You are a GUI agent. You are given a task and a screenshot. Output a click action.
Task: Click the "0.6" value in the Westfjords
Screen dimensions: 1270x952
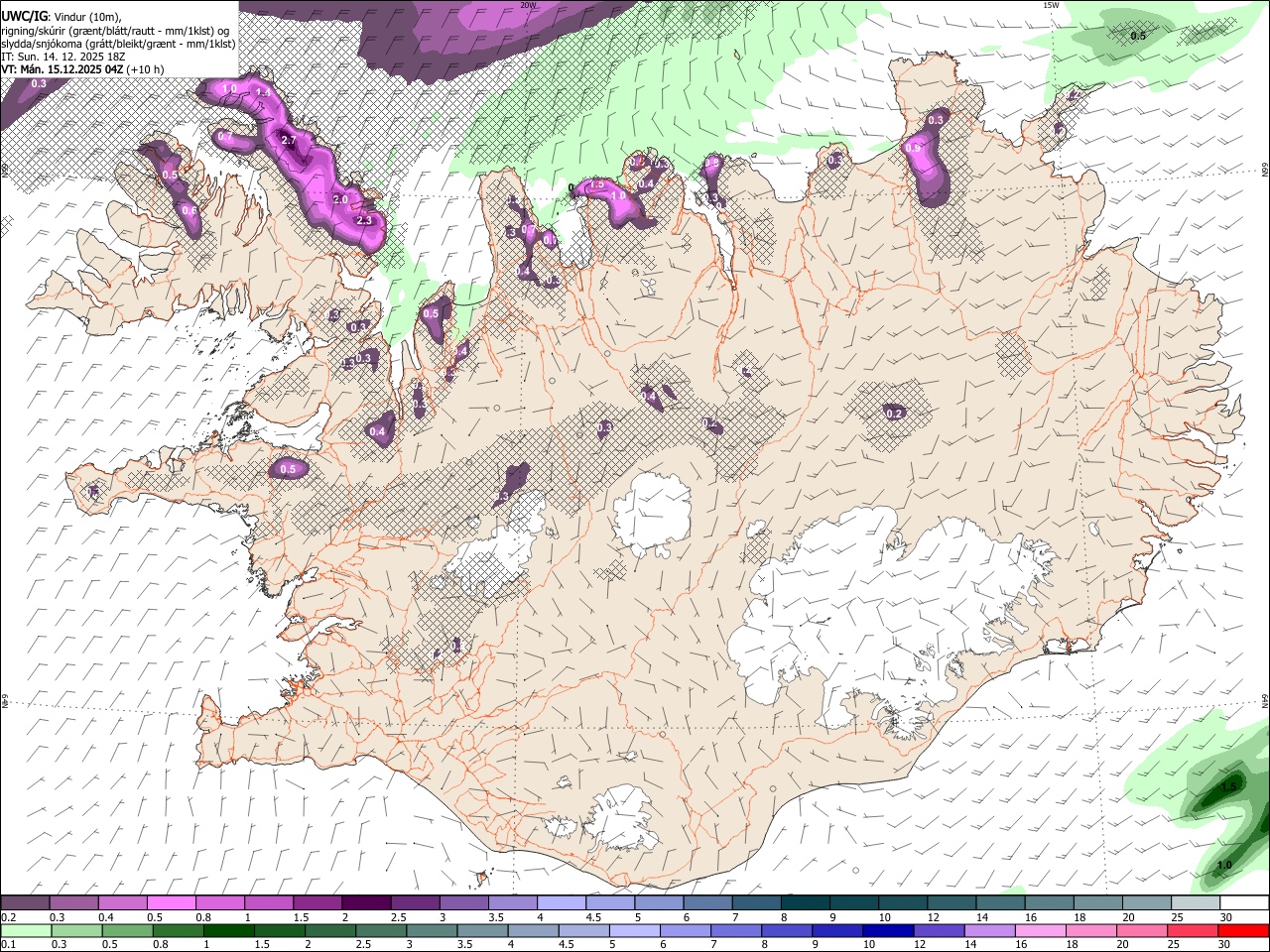pyautogui.click(x=190, y=210)
